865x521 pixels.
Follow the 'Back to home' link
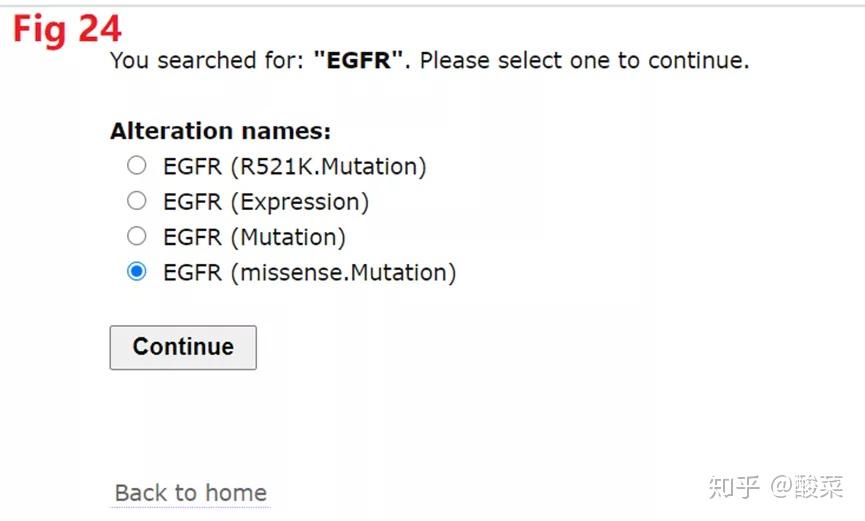[x=190, y=493]
